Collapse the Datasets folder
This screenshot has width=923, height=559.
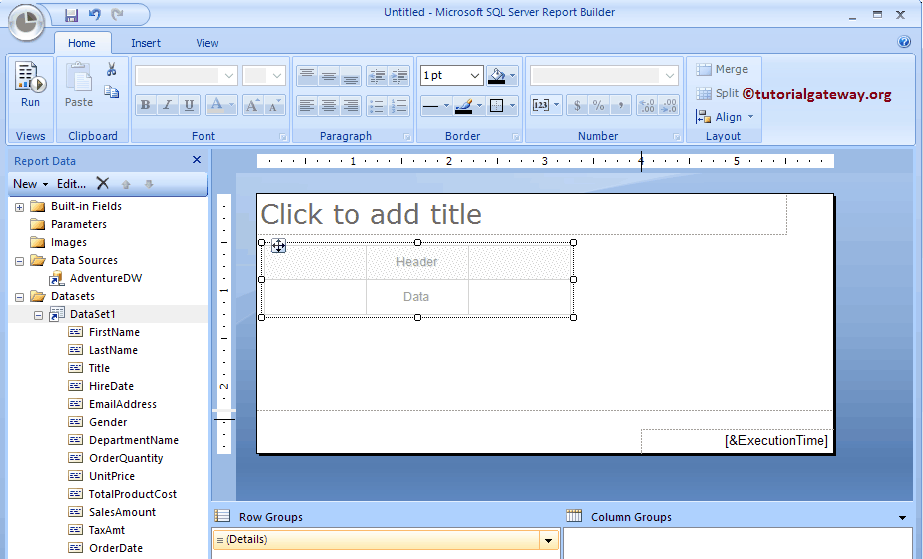click(19, 297)
